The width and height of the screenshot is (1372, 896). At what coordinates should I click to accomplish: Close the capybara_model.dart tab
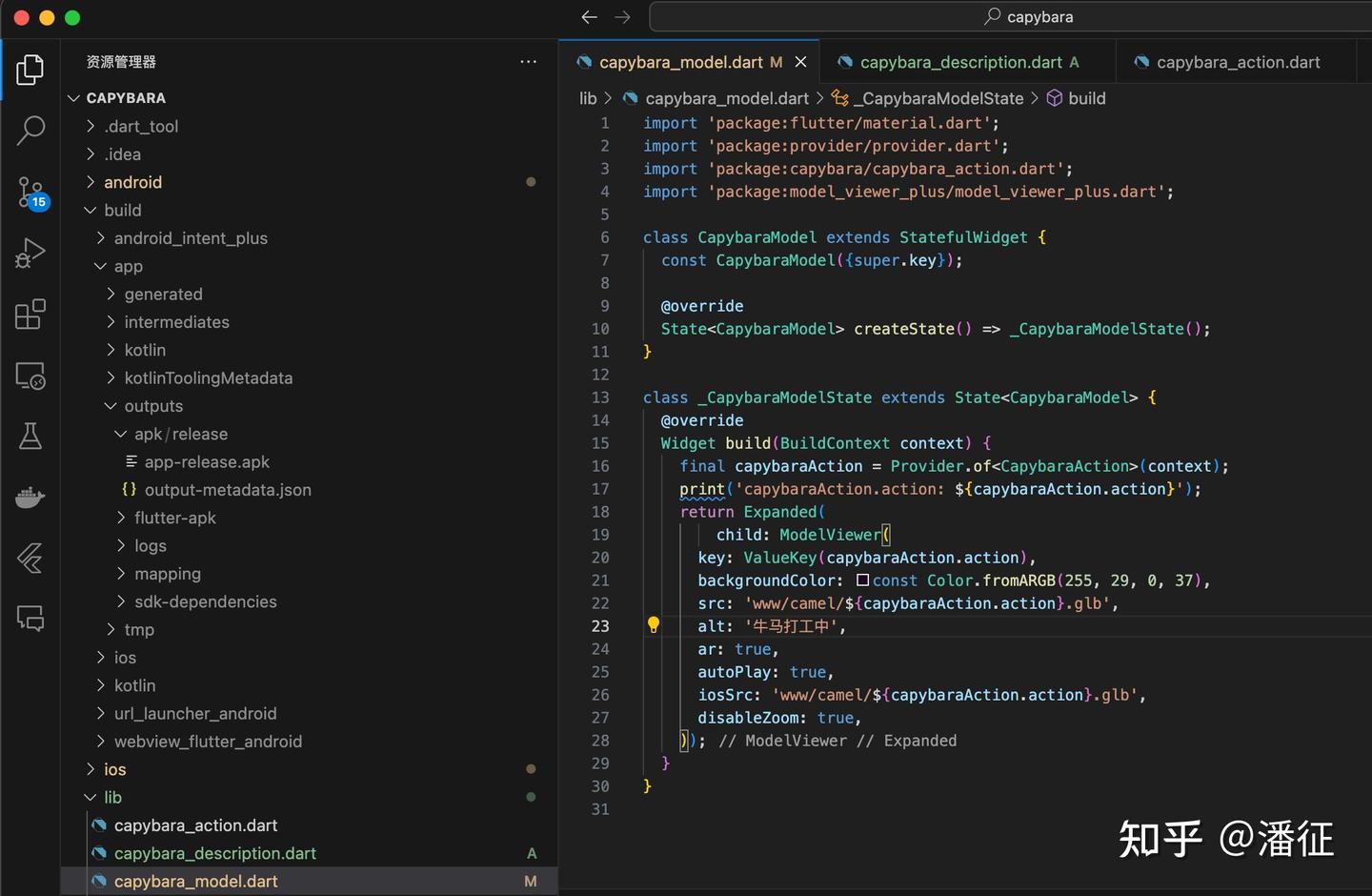tap(801, 62)
